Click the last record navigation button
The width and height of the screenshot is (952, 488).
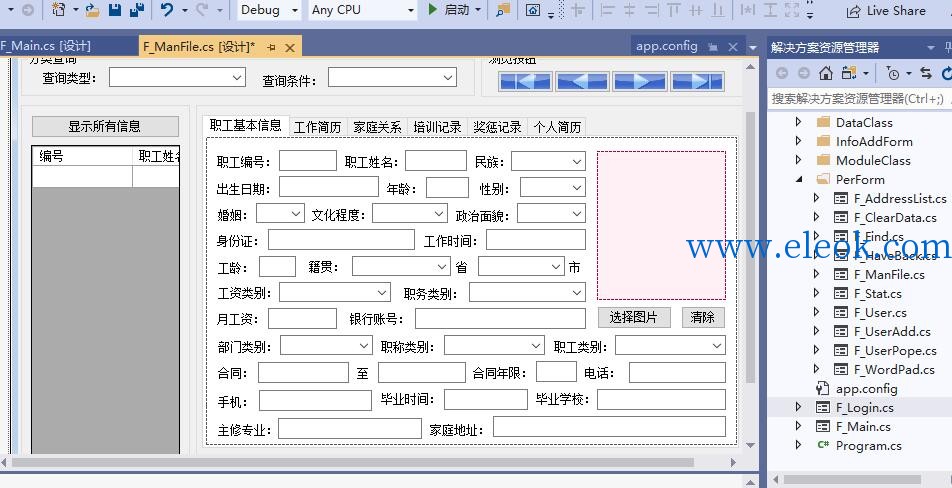697,81
